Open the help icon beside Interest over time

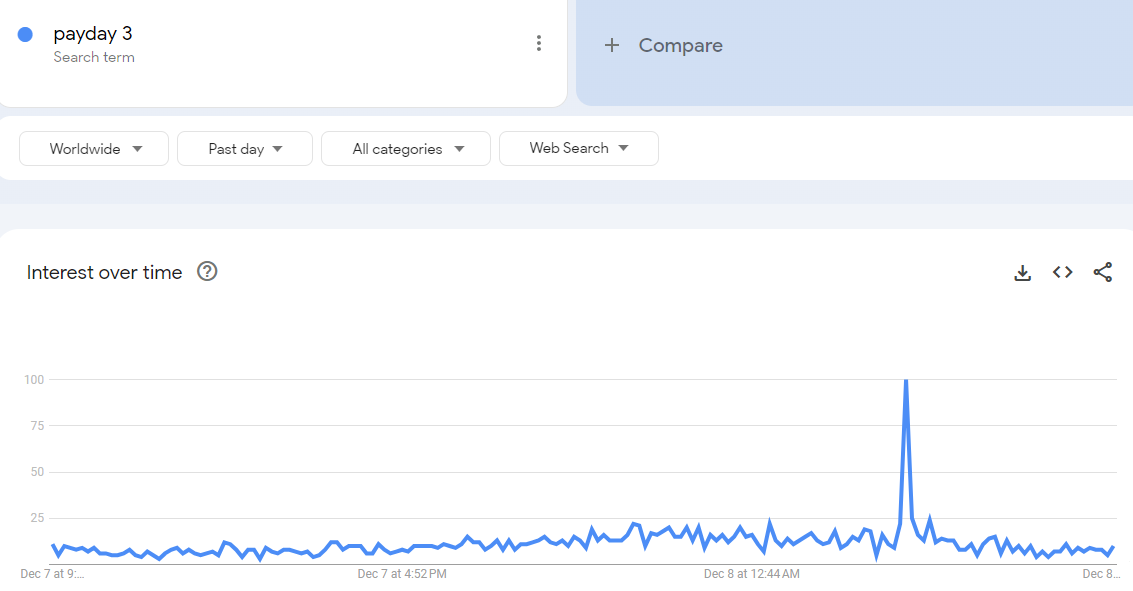(207, 272)
